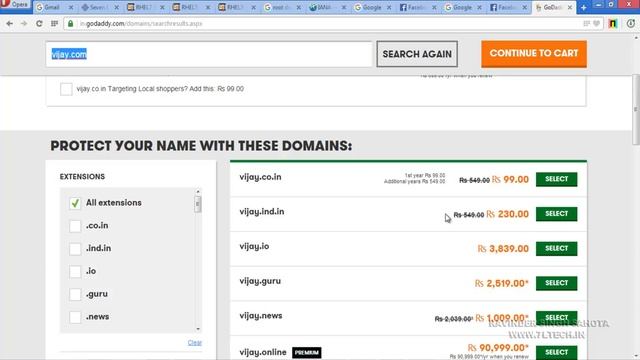Open the Speed Dial grid icon

(54, 24)
